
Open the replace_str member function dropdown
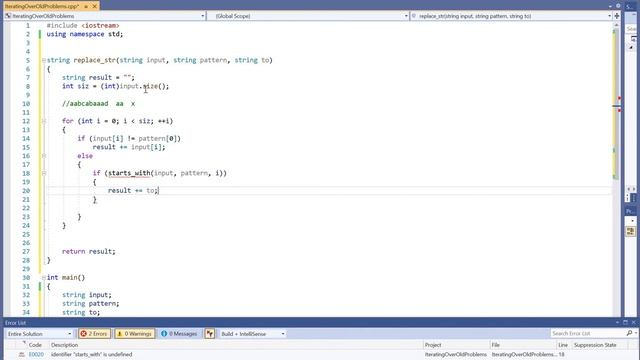511,16
